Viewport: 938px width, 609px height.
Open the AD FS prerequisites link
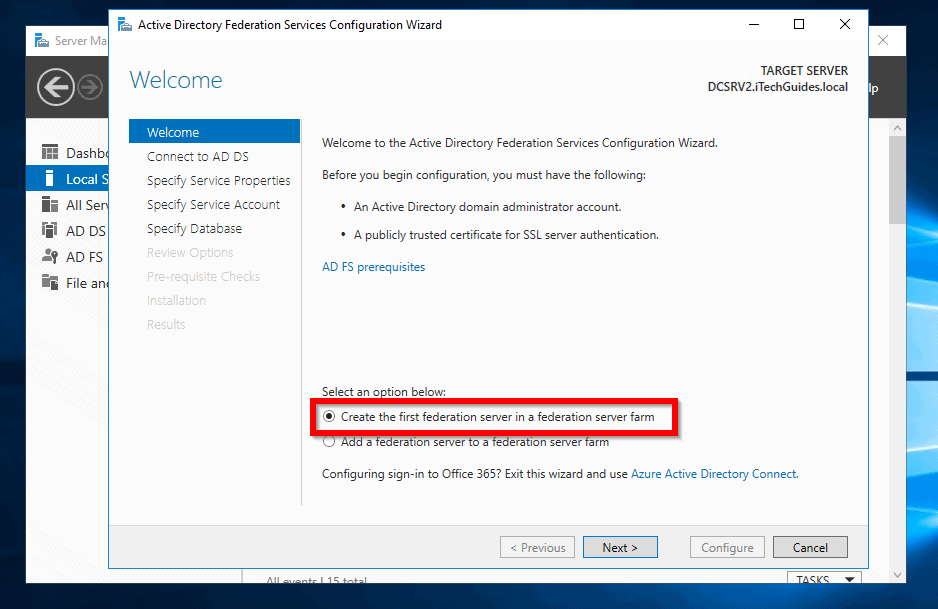[373, 267]
